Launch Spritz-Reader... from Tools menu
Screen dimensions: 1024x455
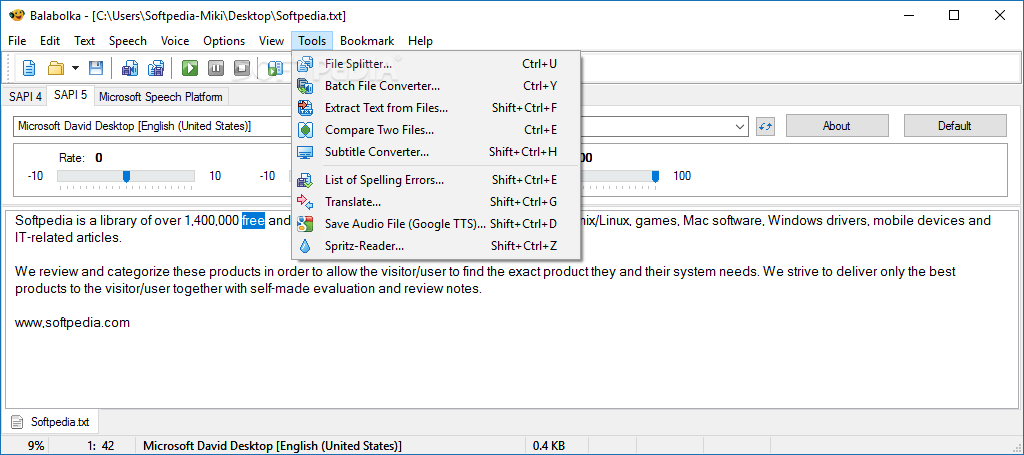(x=436, y=246)
